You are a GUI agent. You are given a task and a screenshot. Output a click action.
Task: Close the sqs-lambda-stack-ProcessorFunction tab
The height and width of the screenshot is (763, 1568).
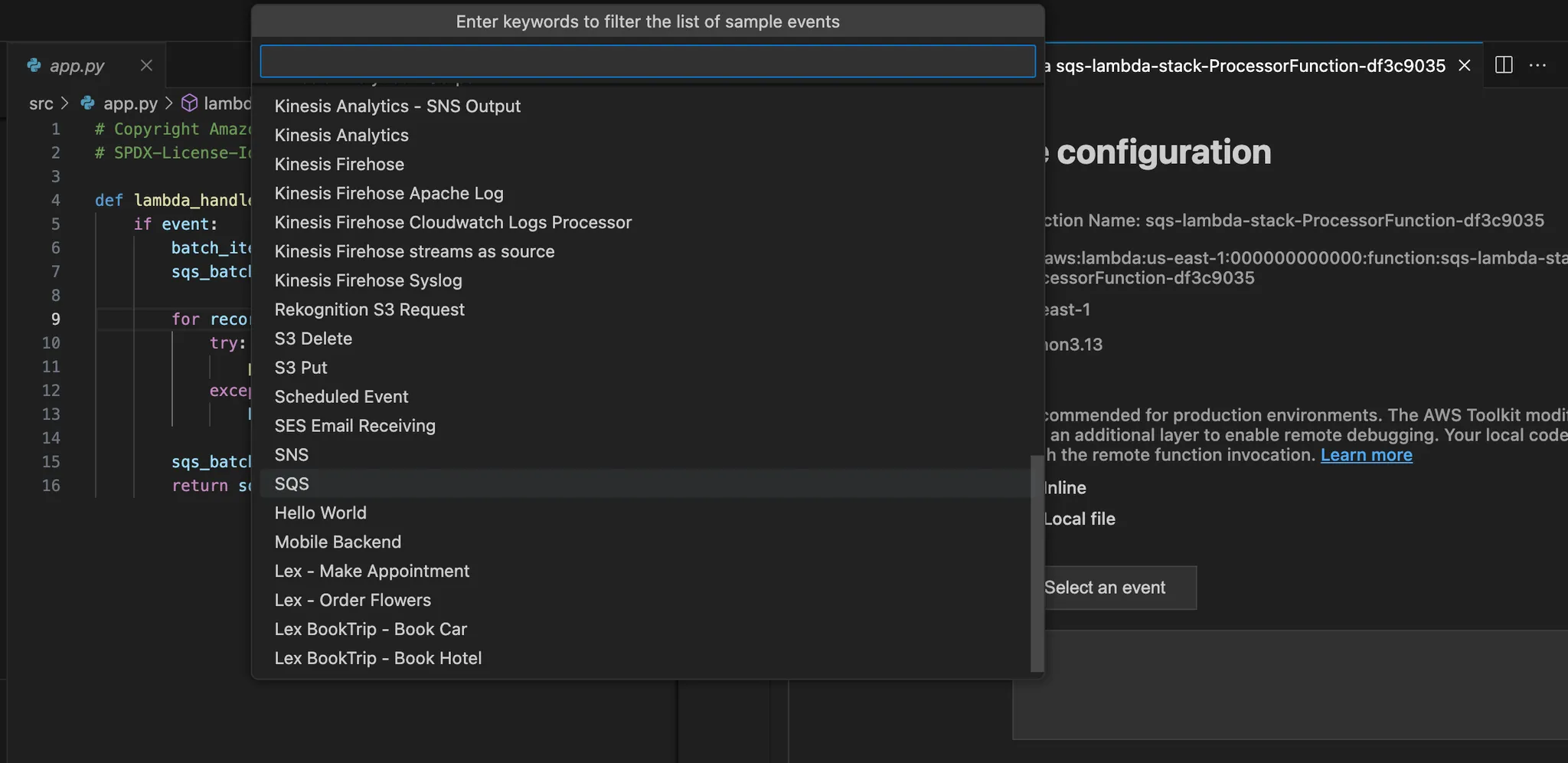tap(1464, 65)
